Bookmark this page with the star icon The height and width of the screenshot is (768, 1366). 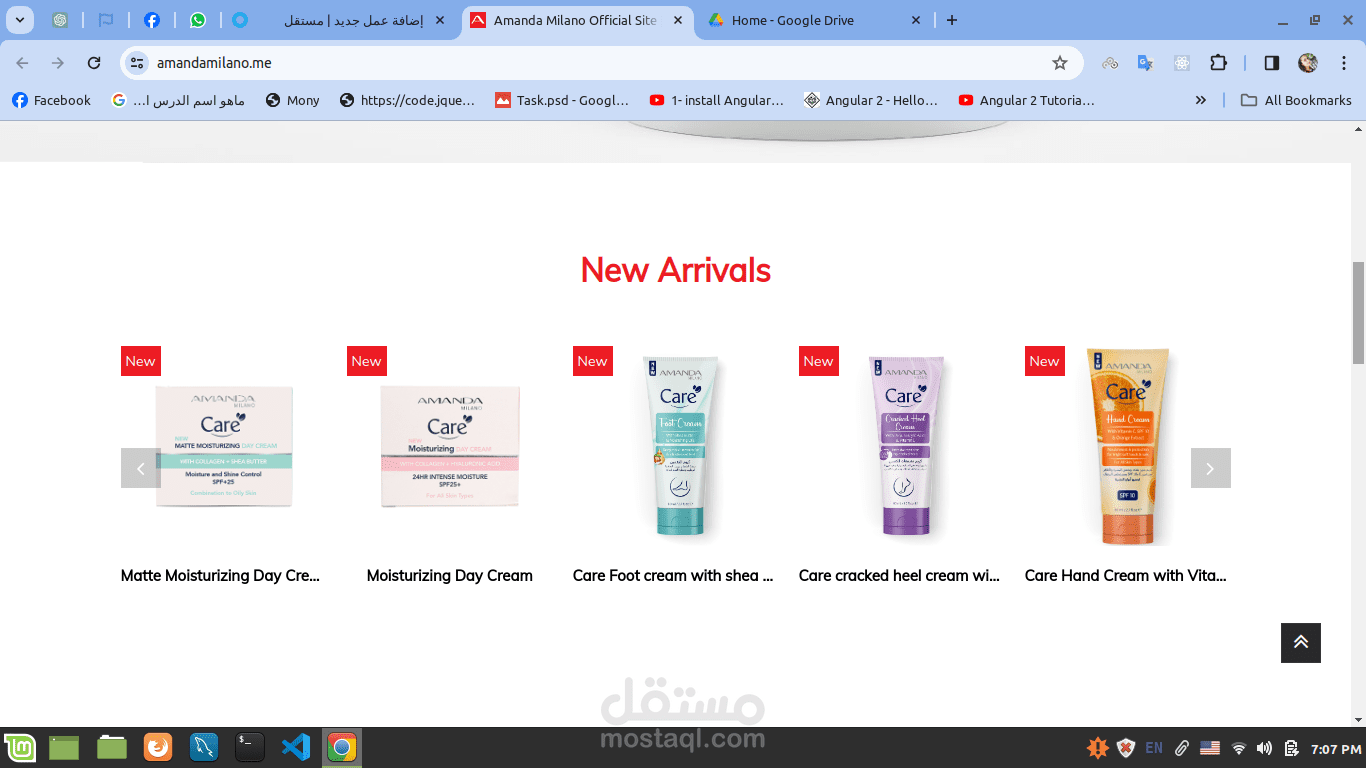click(1060, 63)
